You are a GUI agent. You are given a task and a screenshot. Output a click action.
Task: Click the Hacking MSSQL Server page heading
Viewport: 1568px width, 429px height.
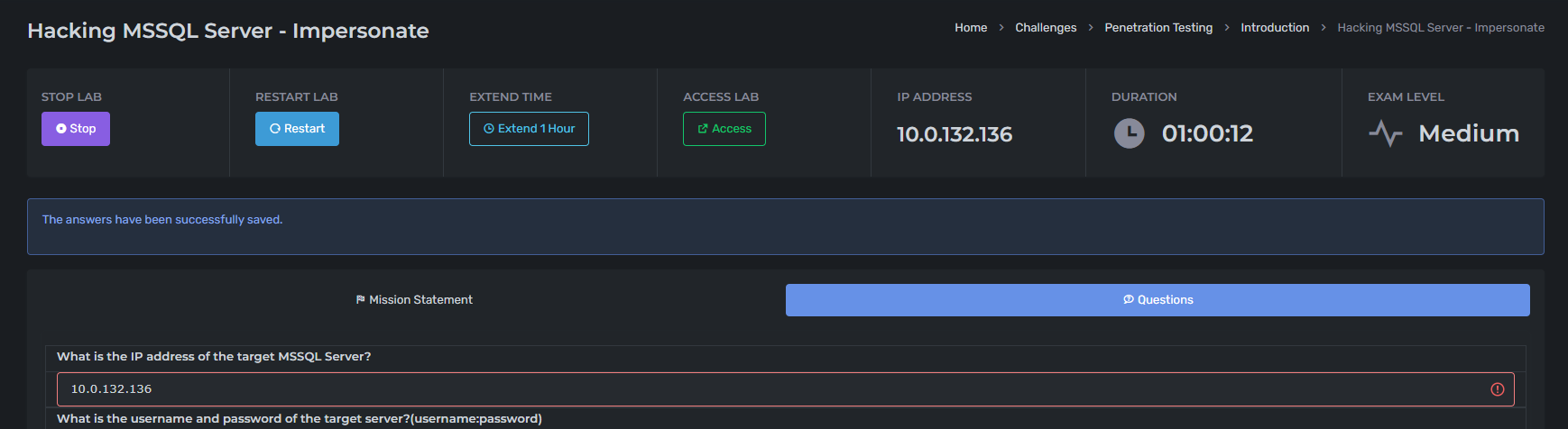[x=228, y=31]
